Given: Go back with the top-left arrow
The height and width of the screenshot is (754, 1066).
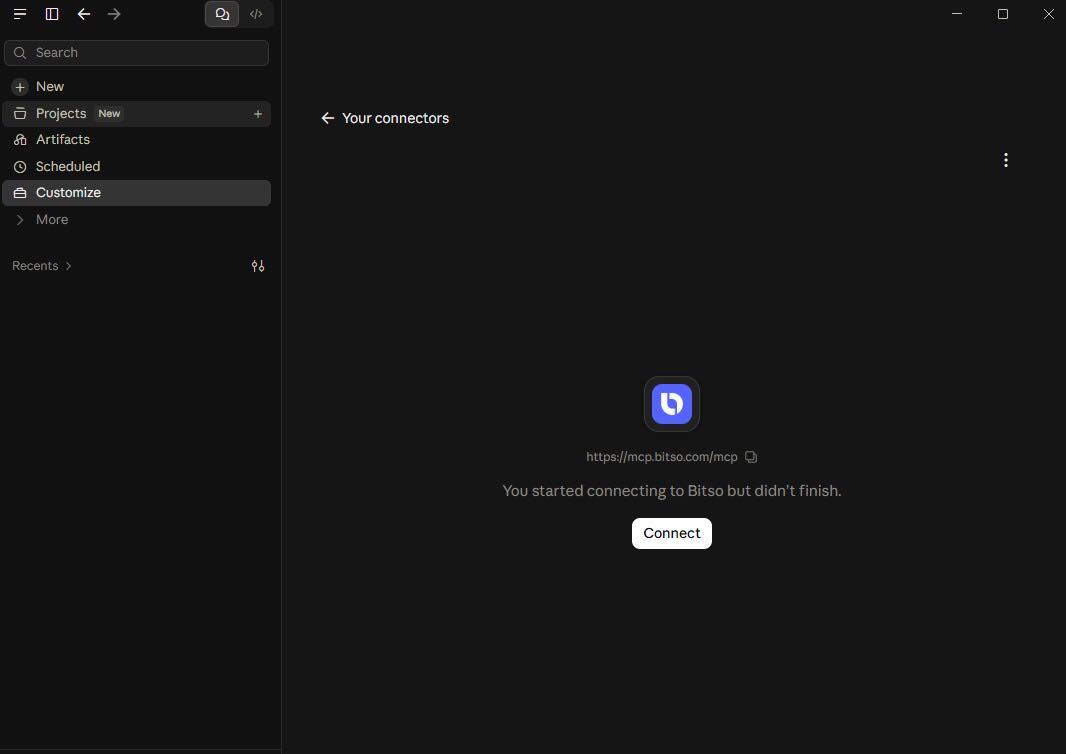Looking at the screenshot, I should (84, 14).
